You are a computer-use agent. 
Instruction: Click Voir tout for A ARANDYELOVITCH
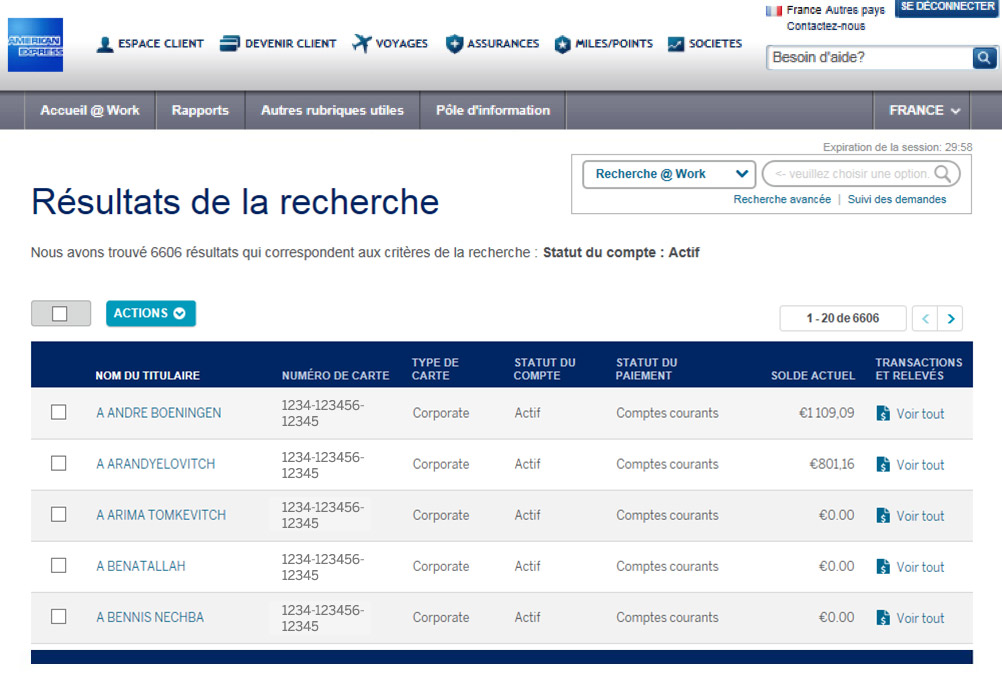[920, 465]
